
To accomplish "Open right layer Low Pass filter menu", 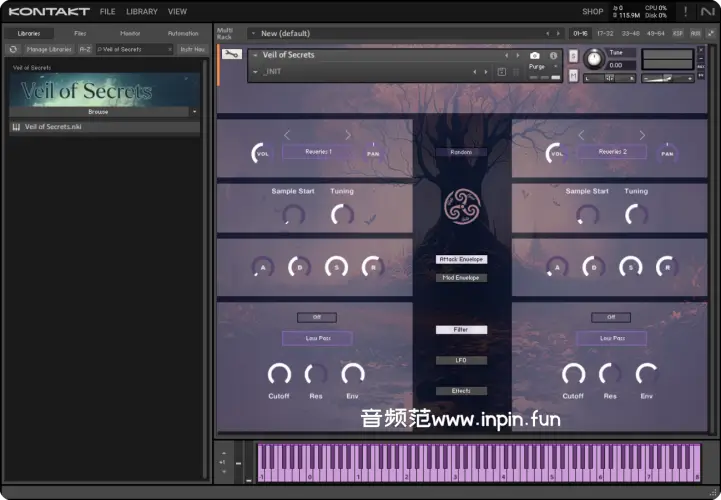I will [x=612, y=338].
